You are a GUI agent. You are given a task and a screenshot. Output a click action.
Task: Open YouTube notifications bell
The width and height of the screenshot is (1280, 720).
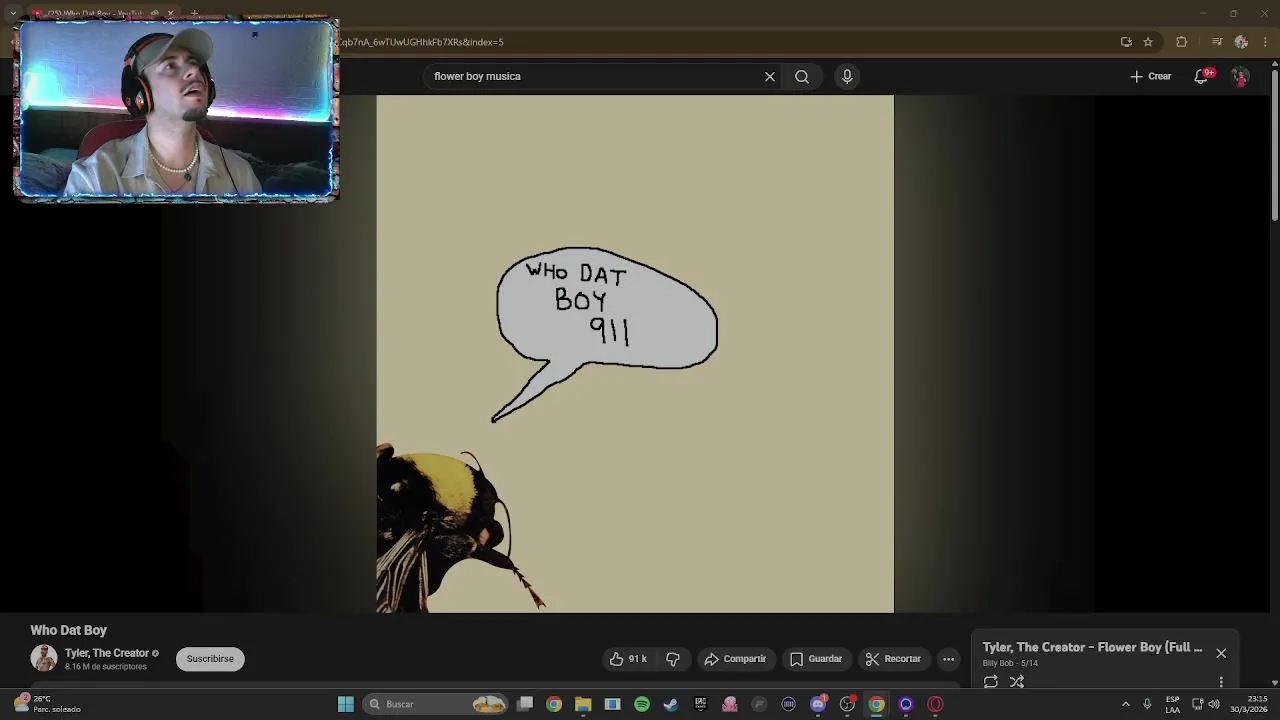click(1201, 76)
